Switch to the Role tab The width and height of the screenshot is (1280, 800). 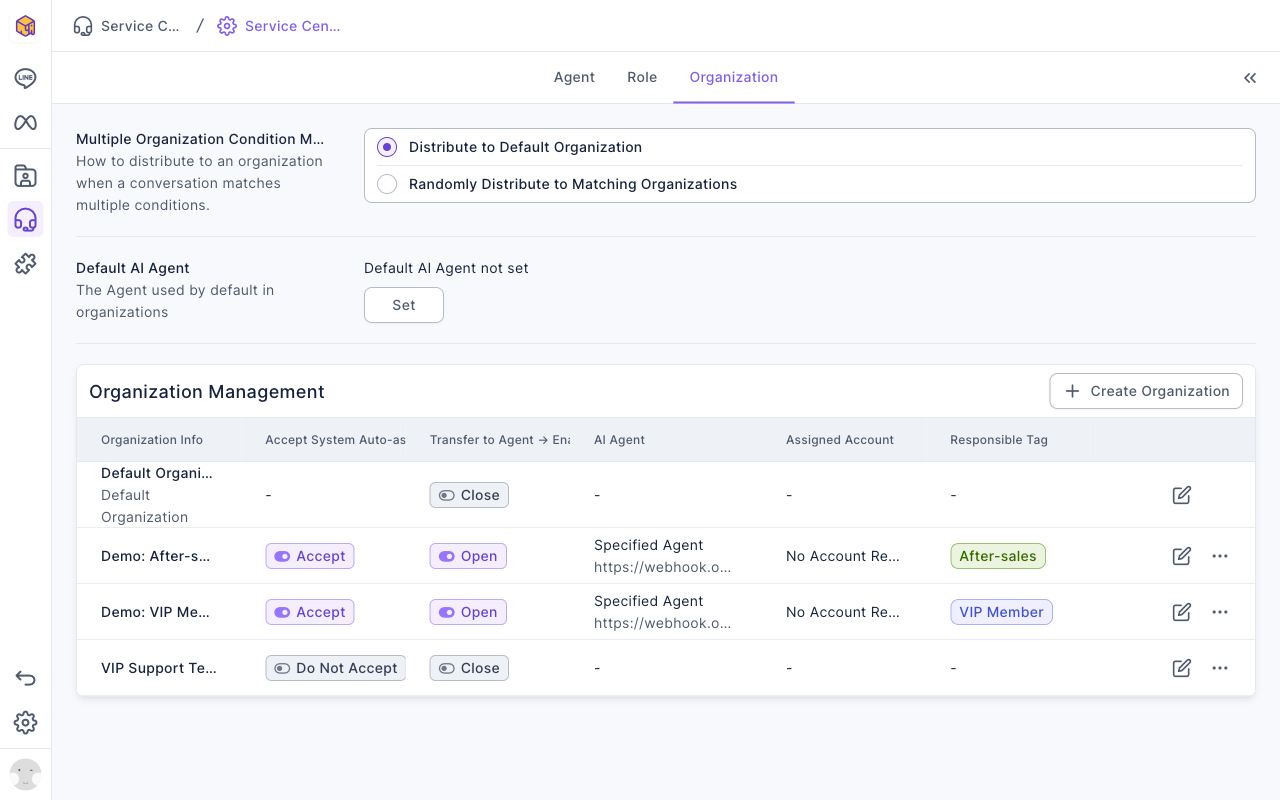(642, 77)
